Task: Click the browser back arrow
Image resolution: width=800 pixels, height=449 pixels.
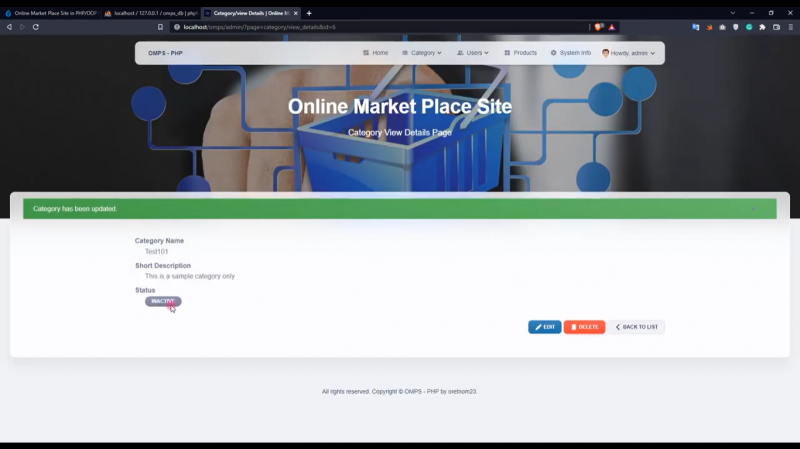Action: [x=9, y=27]
